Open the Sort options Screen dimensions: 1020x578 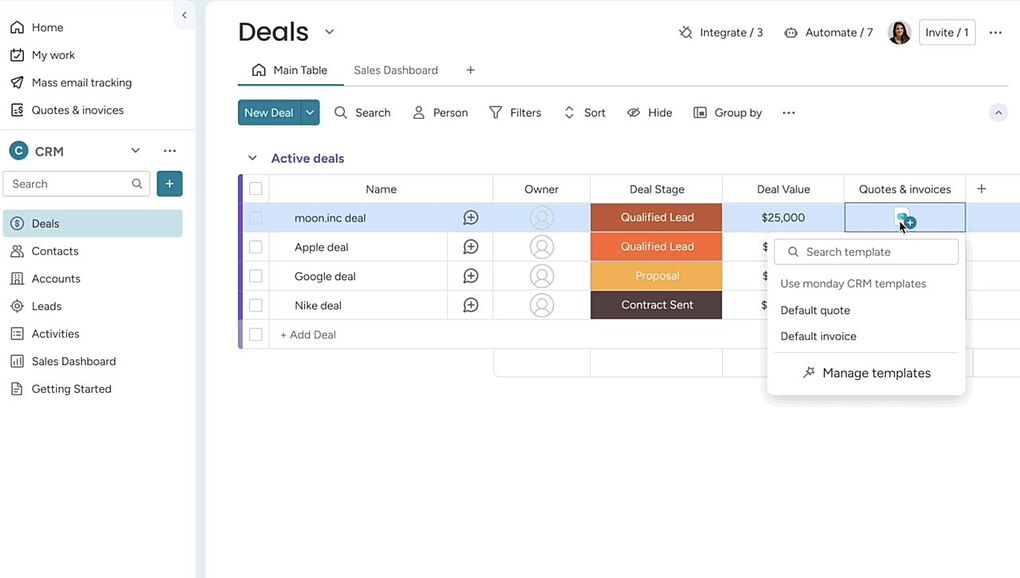[x=584, y=113]
